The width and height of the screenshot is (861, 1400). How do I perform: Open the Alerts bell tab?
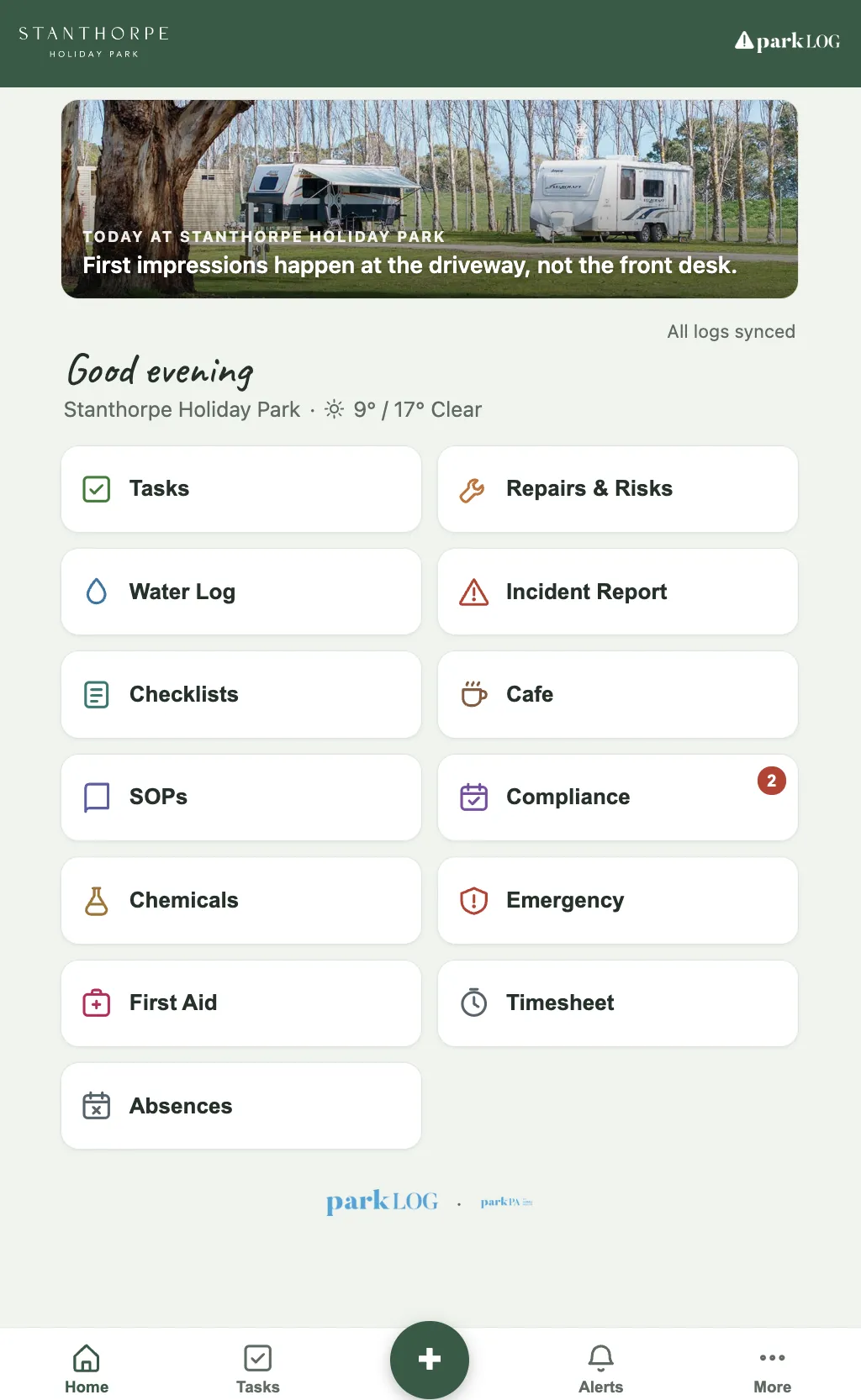coord(601,1369)
